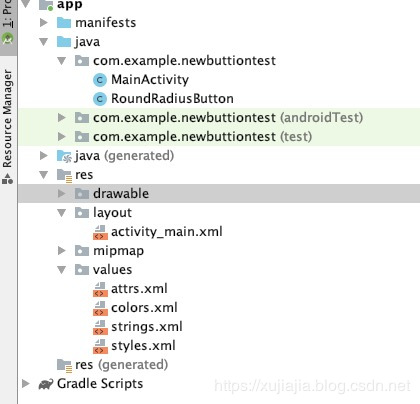
Task: Open attrs.xml
Action: [139, 289]
